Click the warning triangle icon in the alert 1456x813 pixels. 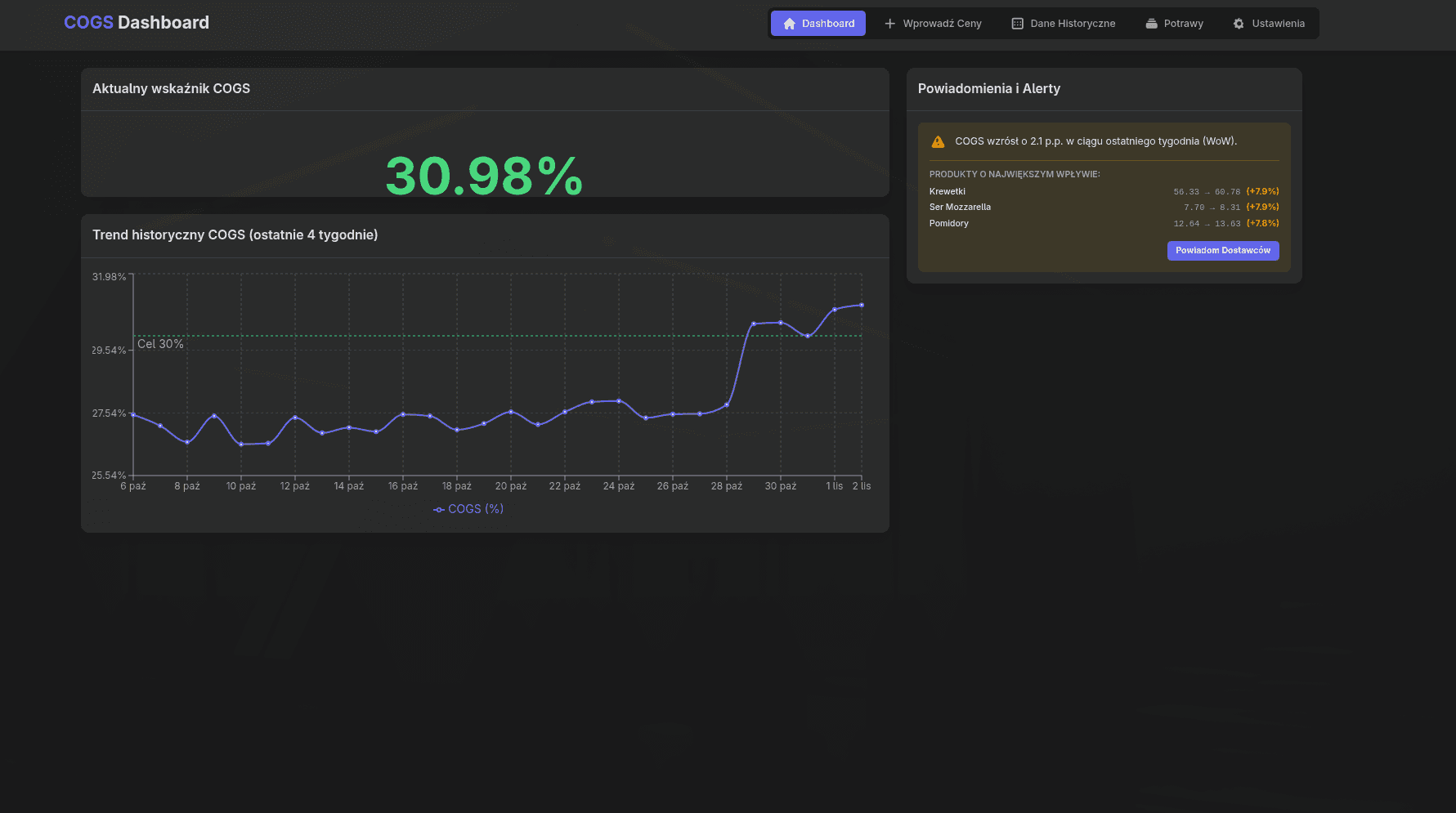(x=937, y=141)
